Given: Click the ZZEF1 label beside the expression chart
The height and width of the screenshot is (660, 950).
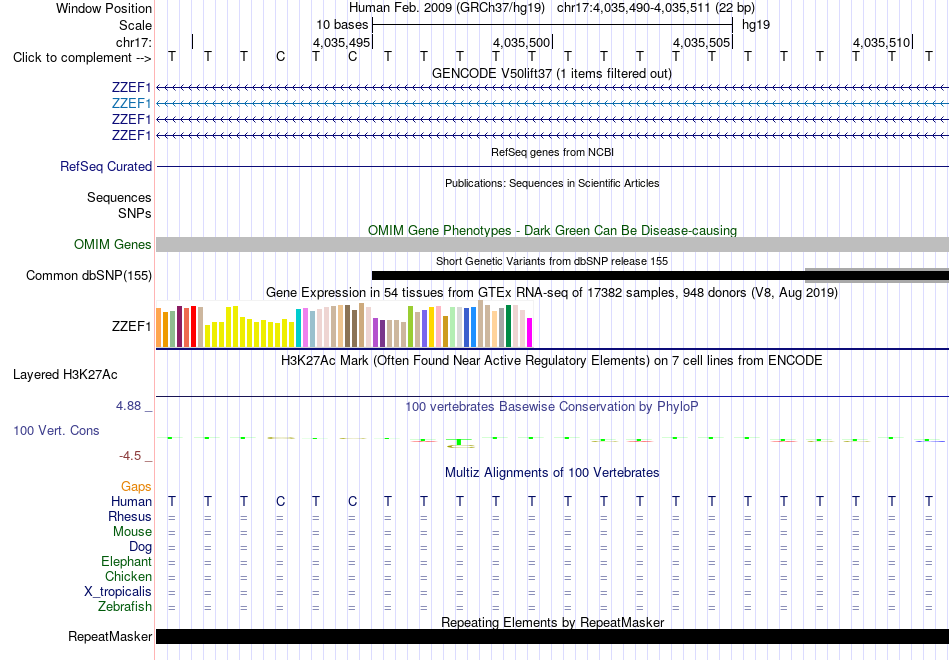Looking at the screenshot, I should (x=131, y=326).
